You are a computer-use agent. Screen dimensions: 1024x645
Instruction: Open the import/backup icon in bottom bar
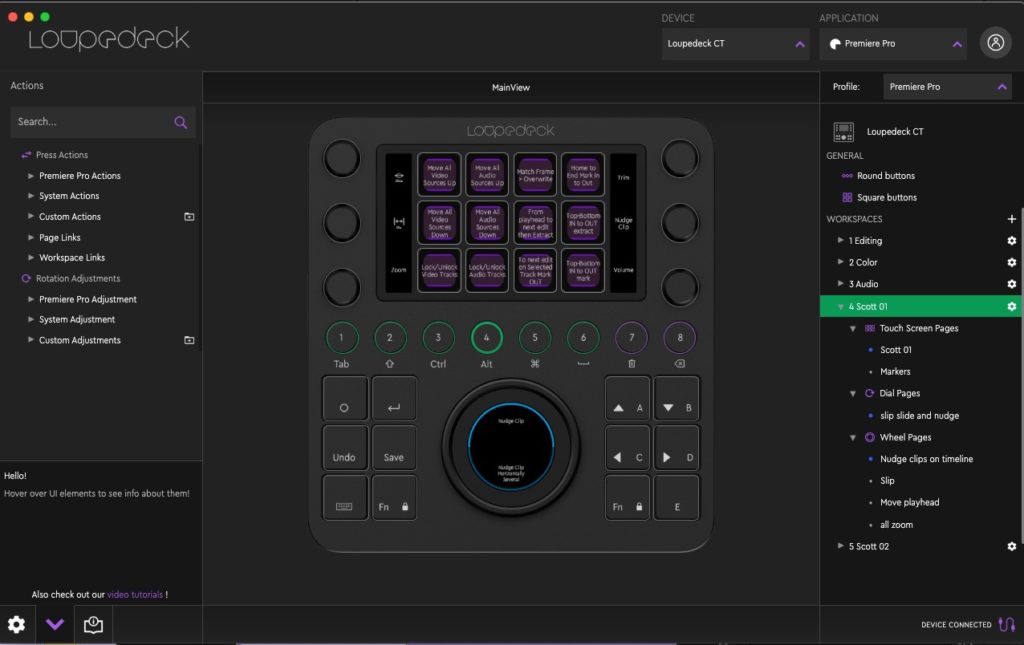pyautogui.click(x=93, y=625)
